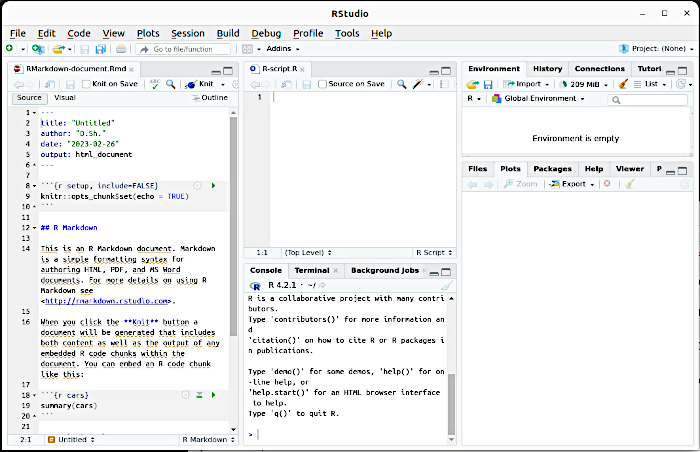Close the R-script.R tab
Screen dimensions: 700x452
[x=302, y=69]
